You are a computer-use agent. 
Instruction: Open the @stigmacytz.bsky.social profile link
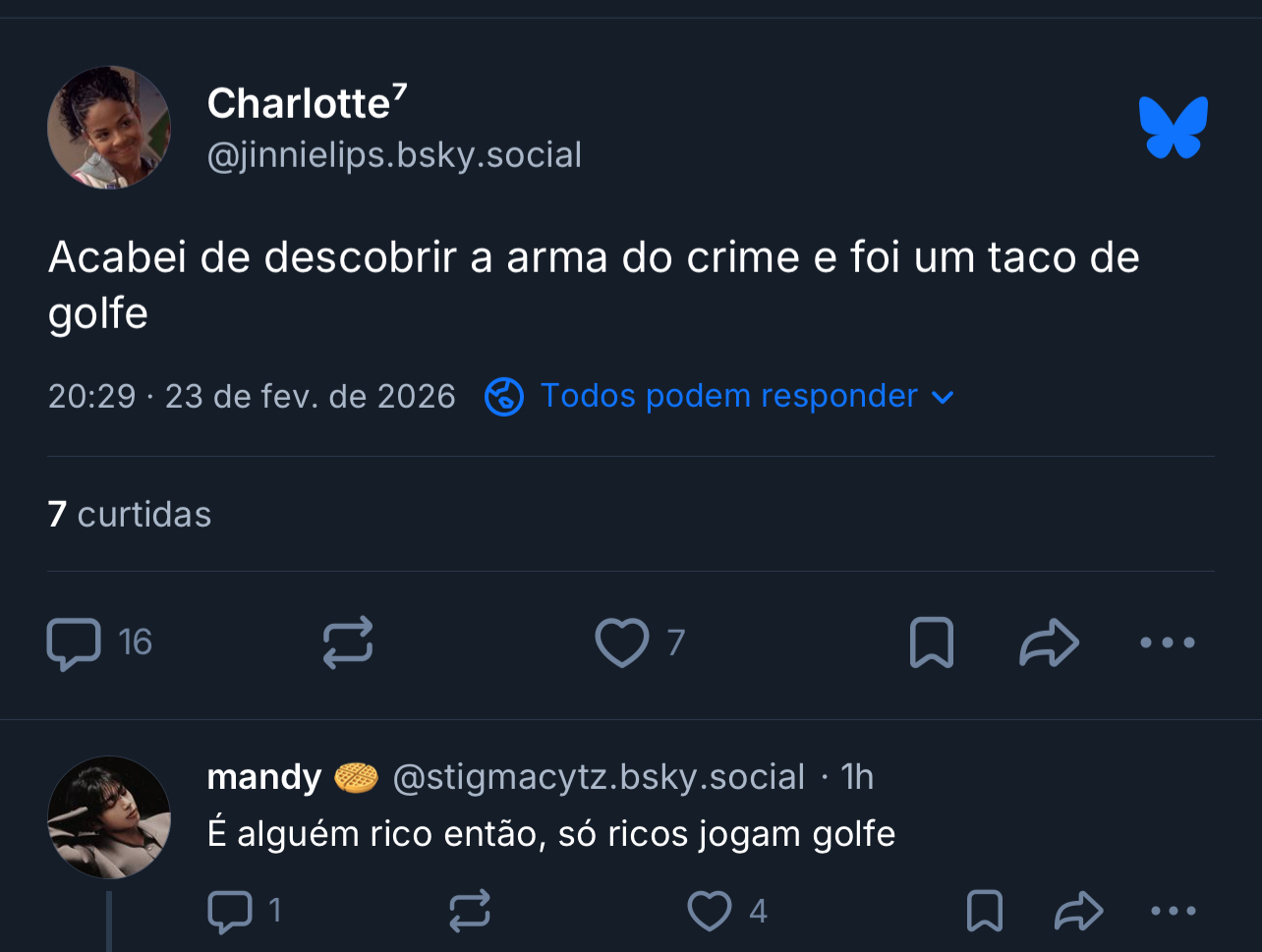click(599, 777)
